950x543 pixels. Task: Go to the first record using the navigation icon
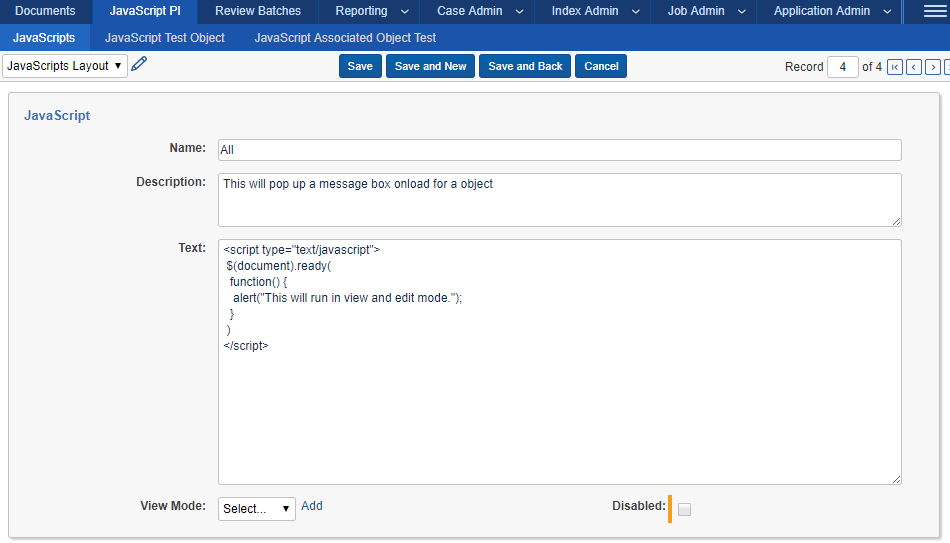(x=895, y=67)
